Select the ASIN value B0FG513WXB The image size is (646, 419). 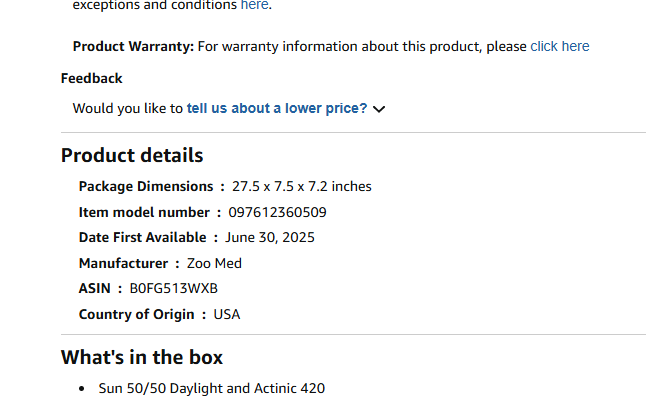pyautogui.click(x=173, y=288)
